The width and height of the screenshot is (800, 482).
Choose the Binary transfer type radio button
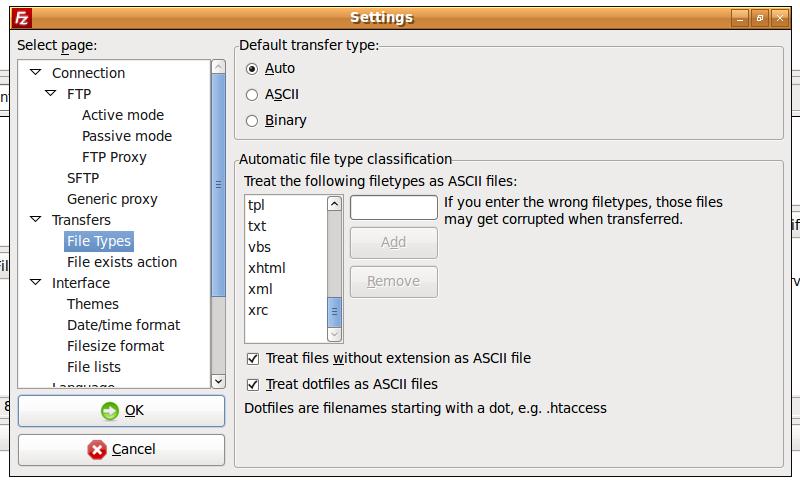(252, 121)
